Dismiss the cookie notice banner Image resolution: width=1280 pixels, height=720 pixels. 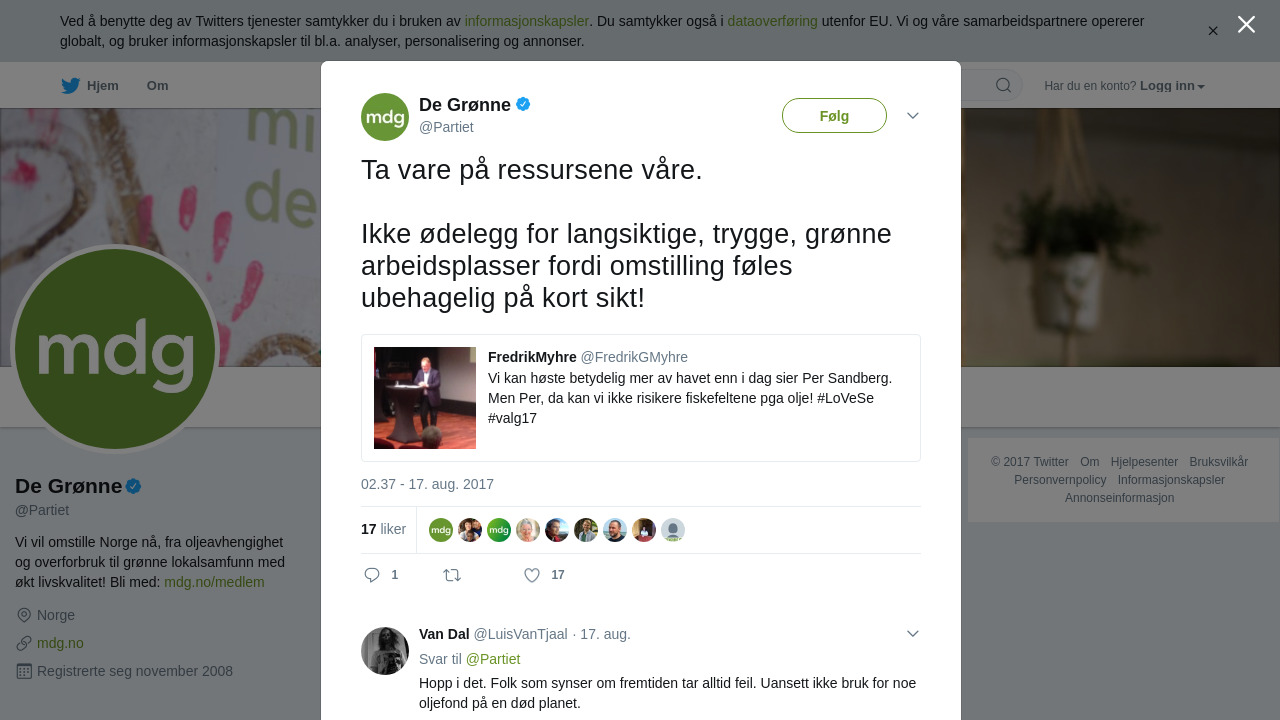tap(1213, 31)
